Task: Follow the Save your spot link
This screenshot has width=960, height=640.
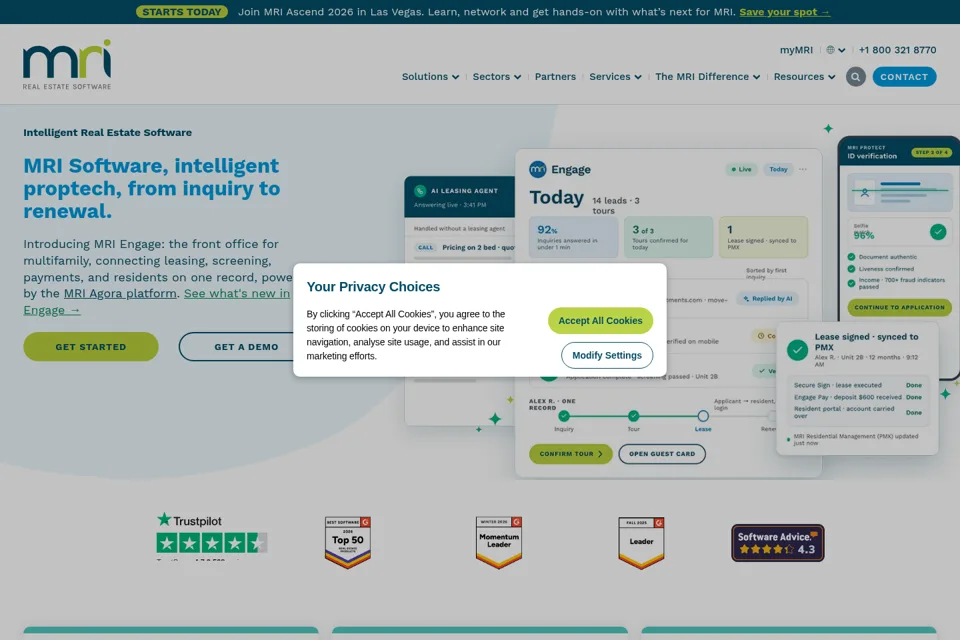Action: [784, 12]
